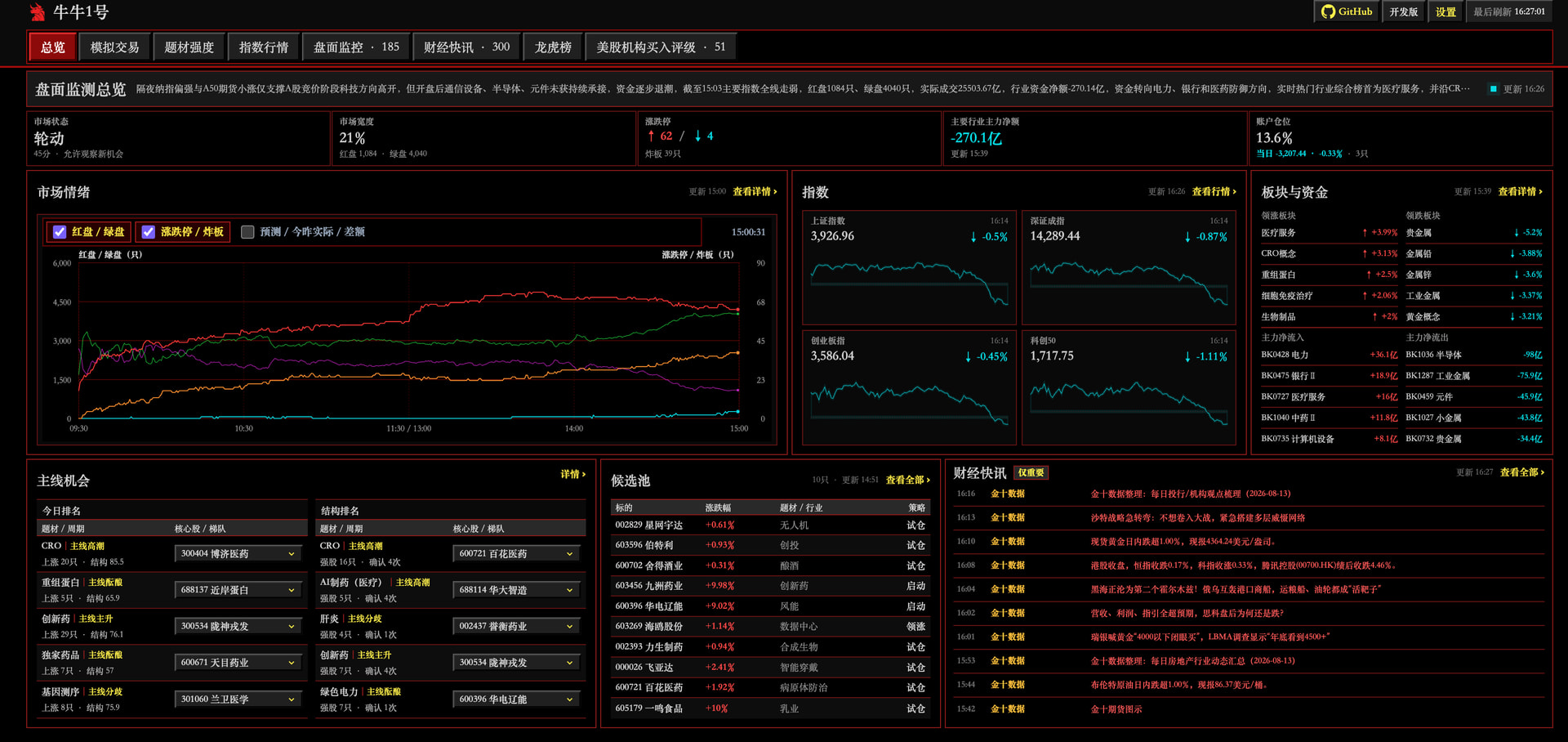Screen dimensions: 1568x742
Task: Open the 002437 誉衡药业 dropdown
Action: (516, 627)
